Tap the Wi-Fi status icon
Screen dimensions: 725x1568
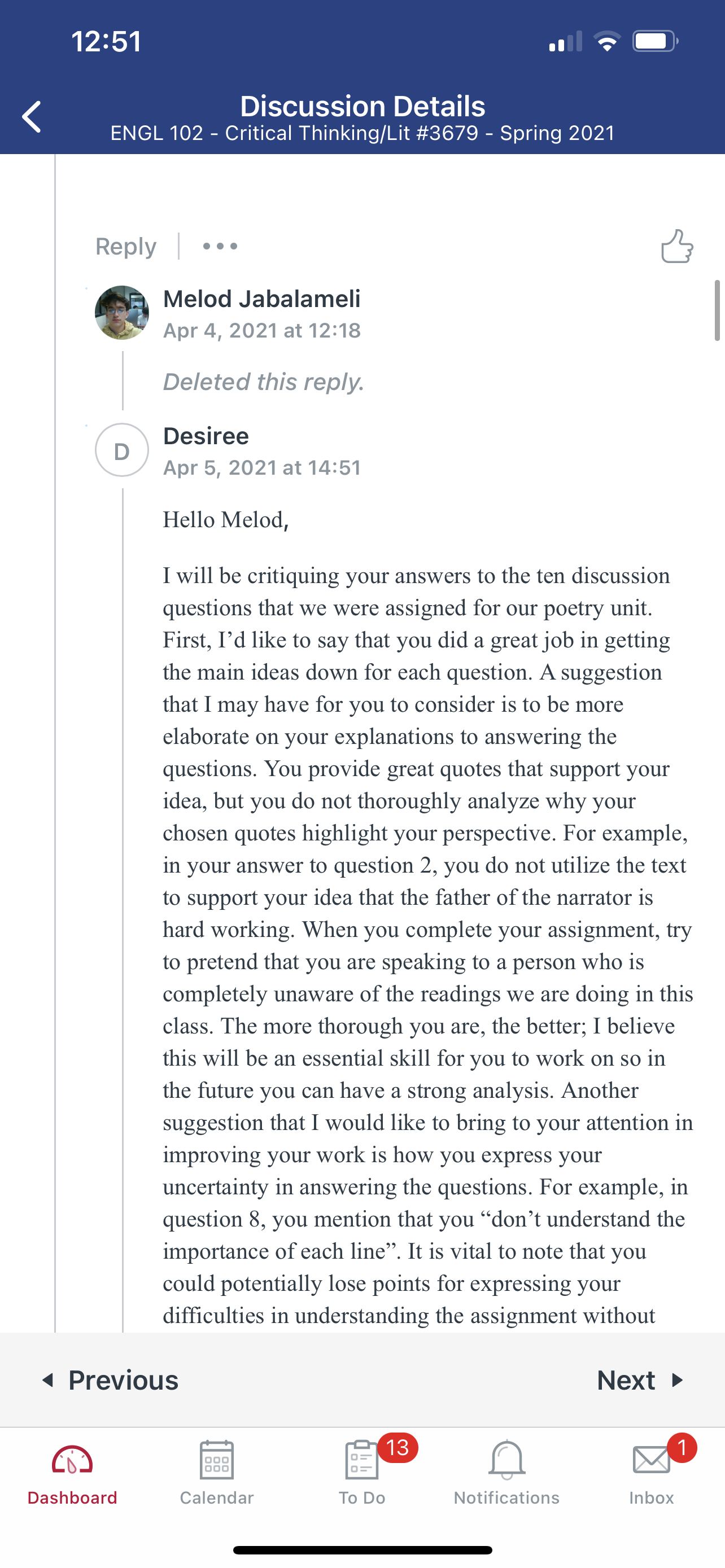tap(607, 41)
